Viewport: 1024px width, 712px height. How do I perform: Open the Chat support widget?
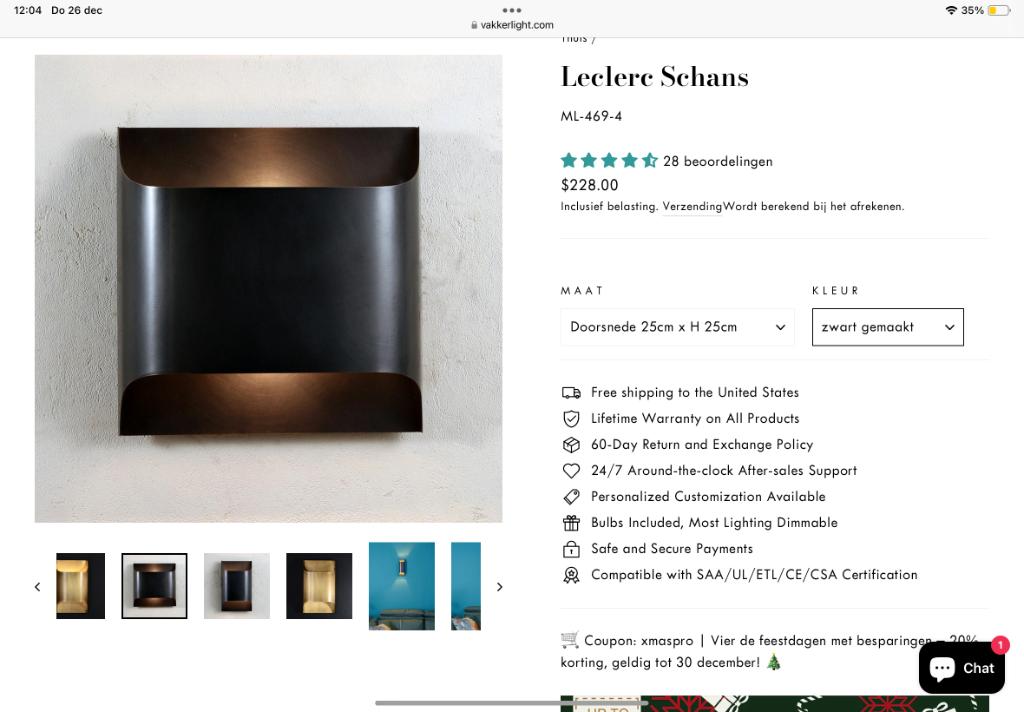tap(961, 667)
